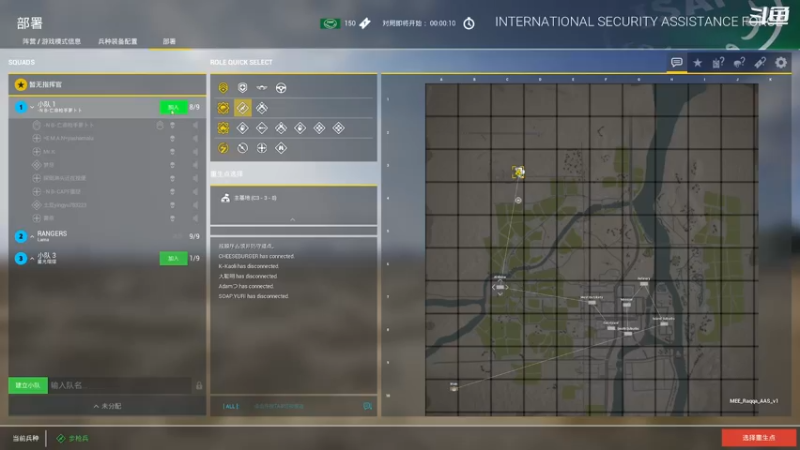Select the slashed circle role in bottom role row
The height and width of the screenshot is (450, 800).
[x=242, y=148]
